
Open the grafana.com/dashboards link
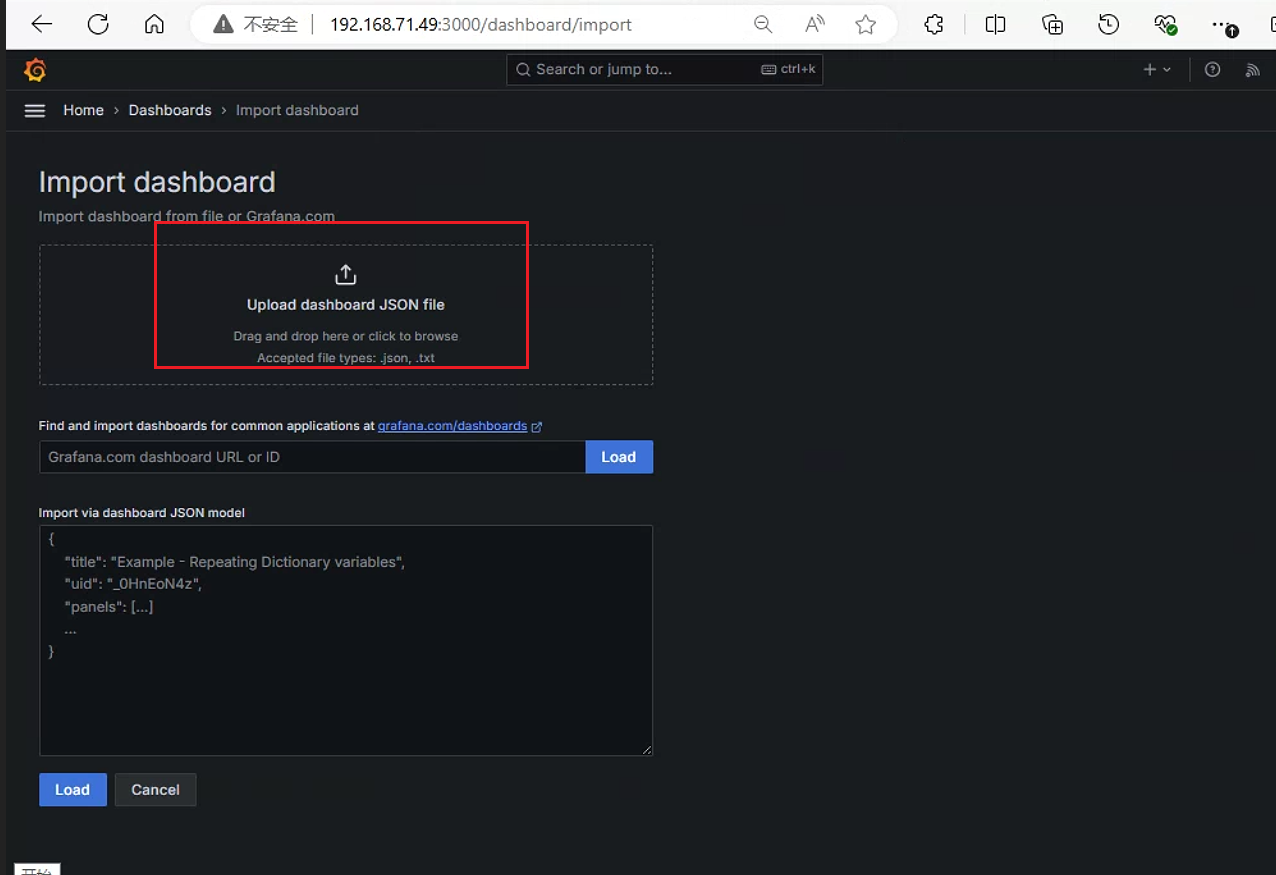pyautogui.click(x=452, y=426)
